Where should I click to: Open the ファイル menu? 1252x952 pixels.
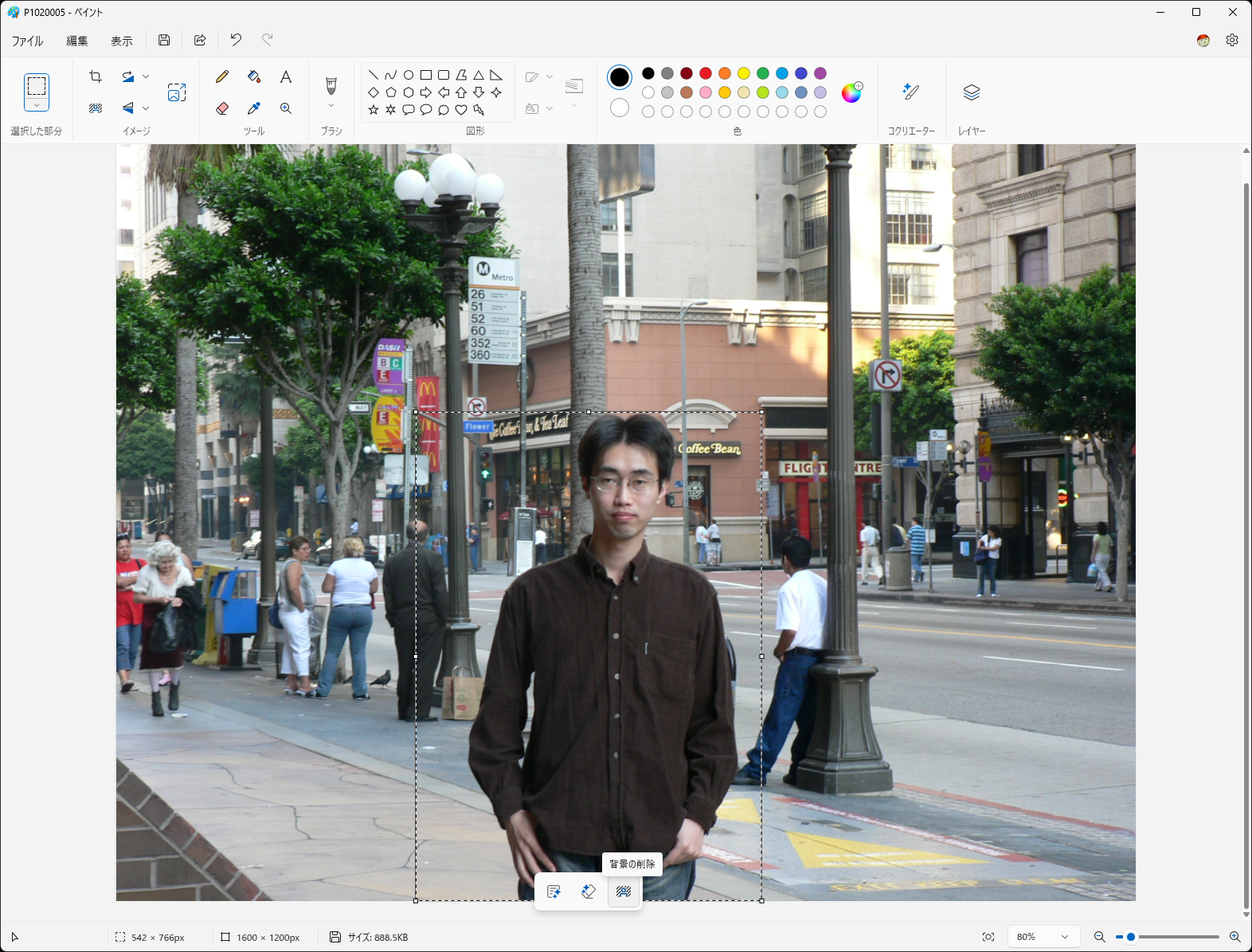coord(27,41)
